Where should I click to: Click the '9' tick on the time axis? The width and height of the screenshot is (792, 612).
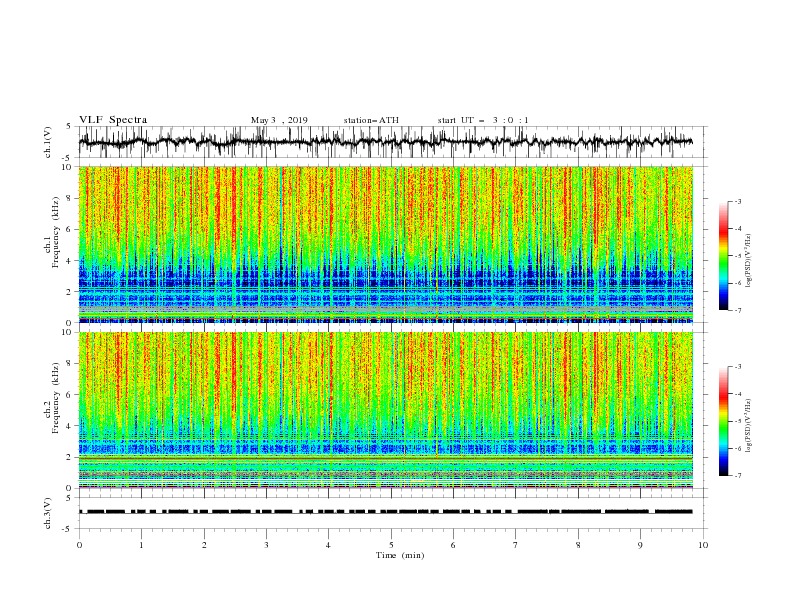[640, 545]
